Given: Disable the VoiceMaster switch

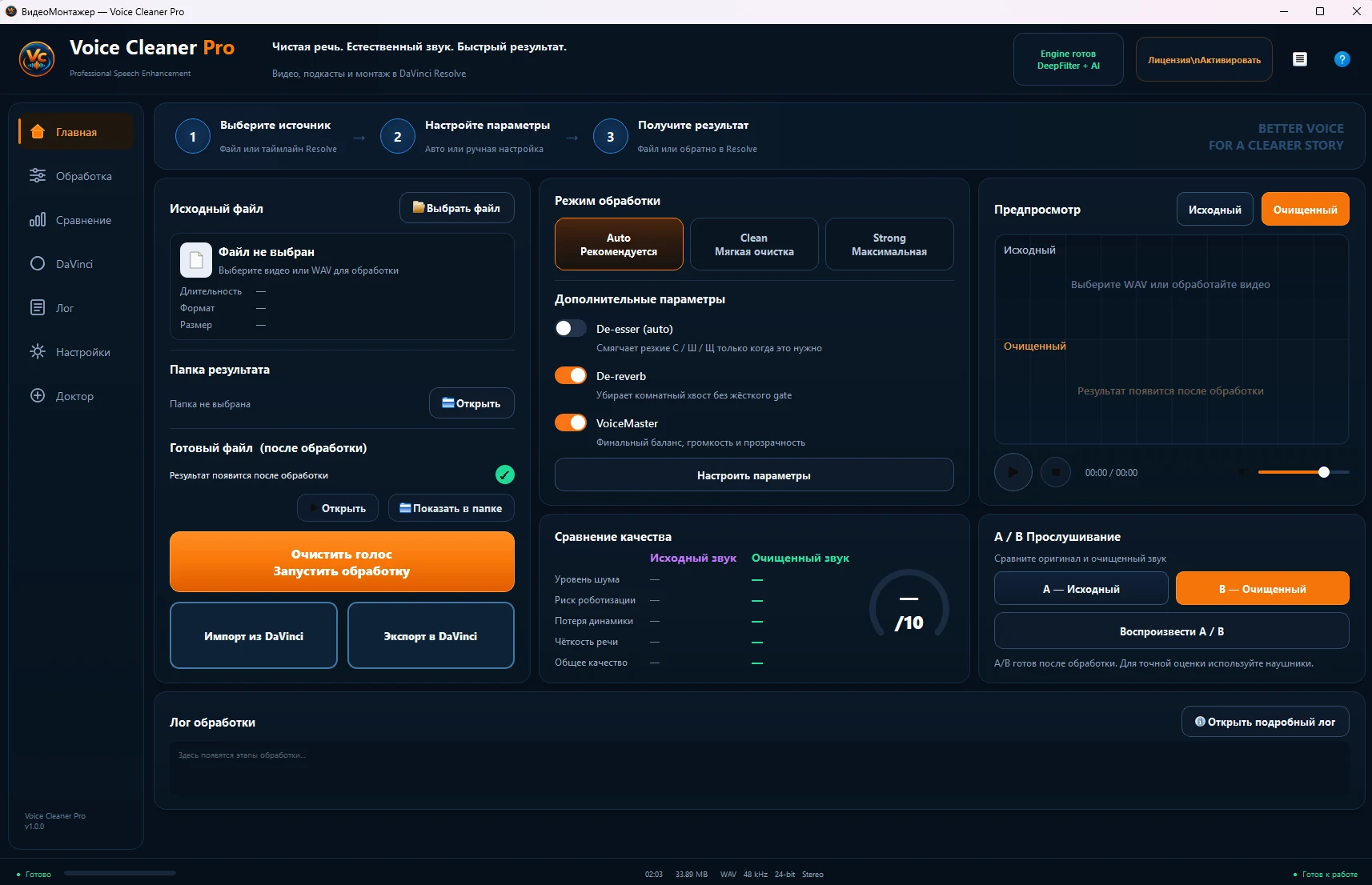Looking at the screenshot, I should click(571, 423).
